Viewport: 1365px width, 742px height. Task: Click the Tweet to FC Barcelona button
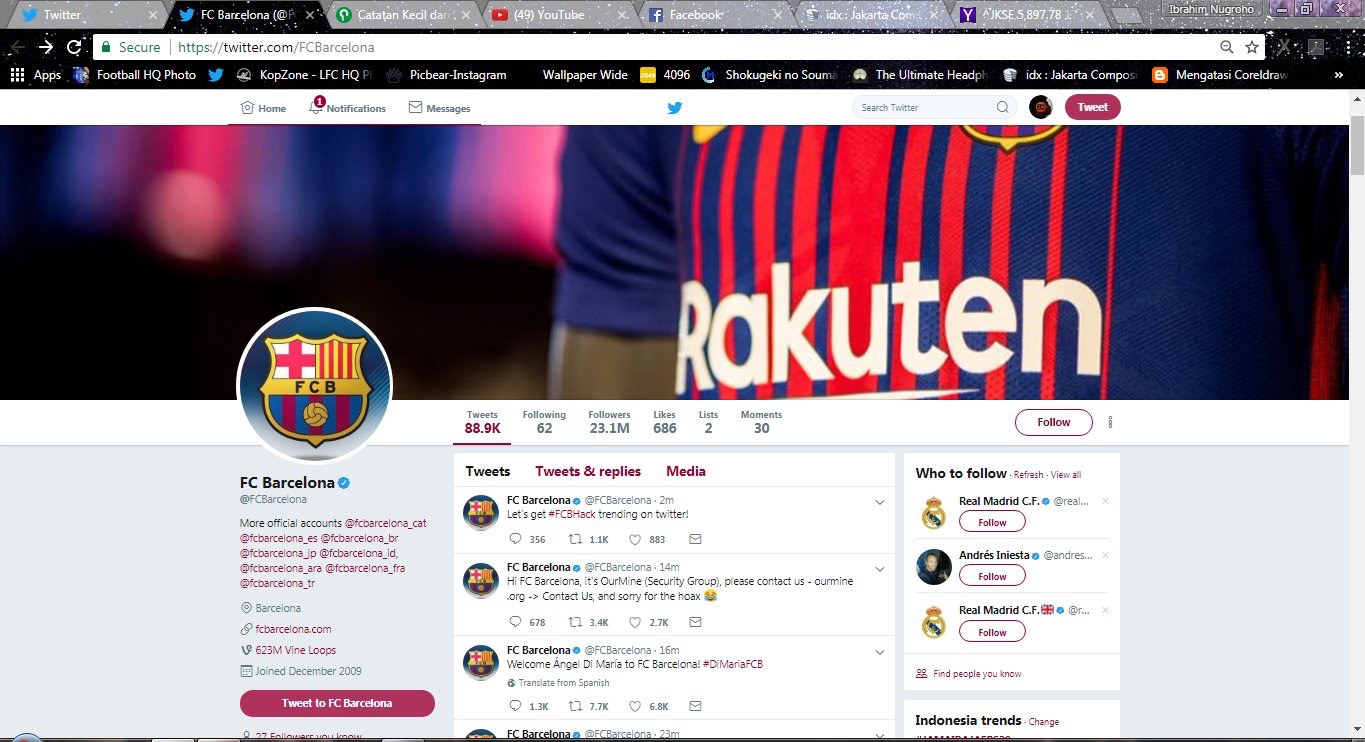point(337,703)
